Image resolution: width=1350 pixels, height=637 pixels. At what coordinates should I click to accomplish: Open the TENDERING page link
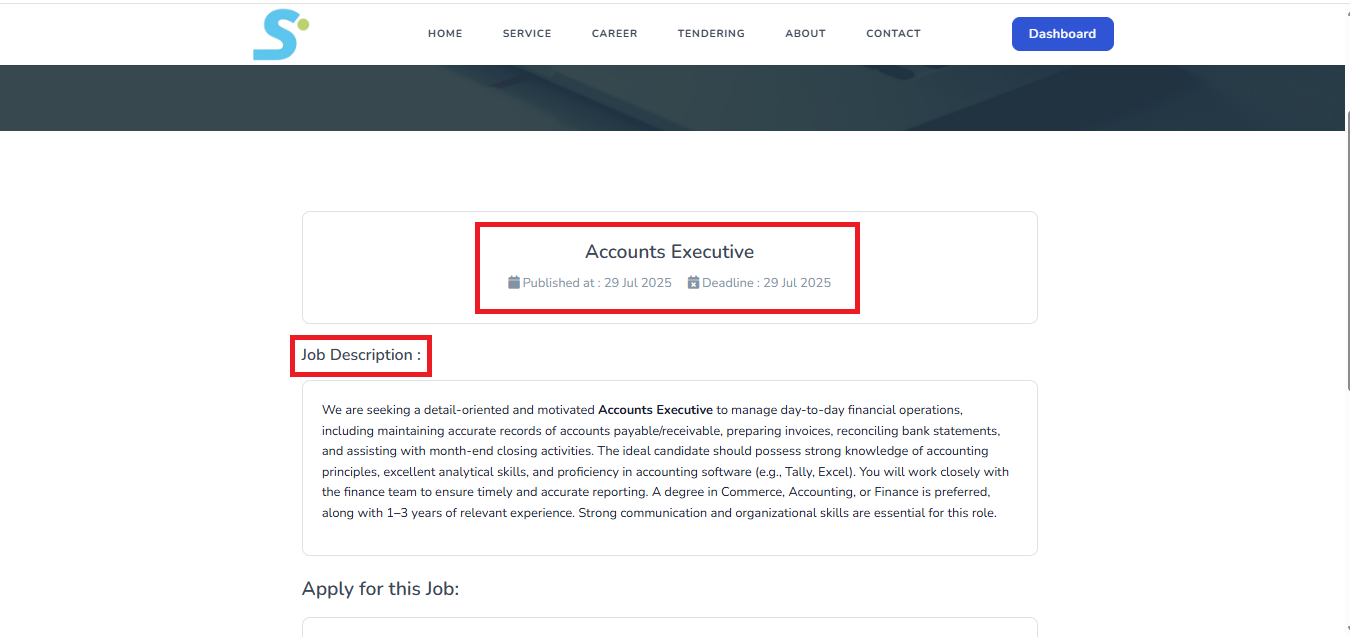tap(711, 34)
